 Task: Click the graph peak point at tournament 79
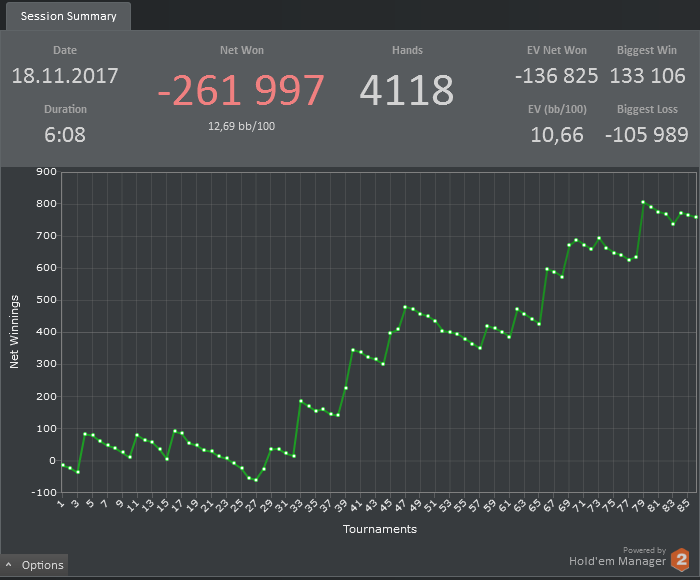(643, 202)
